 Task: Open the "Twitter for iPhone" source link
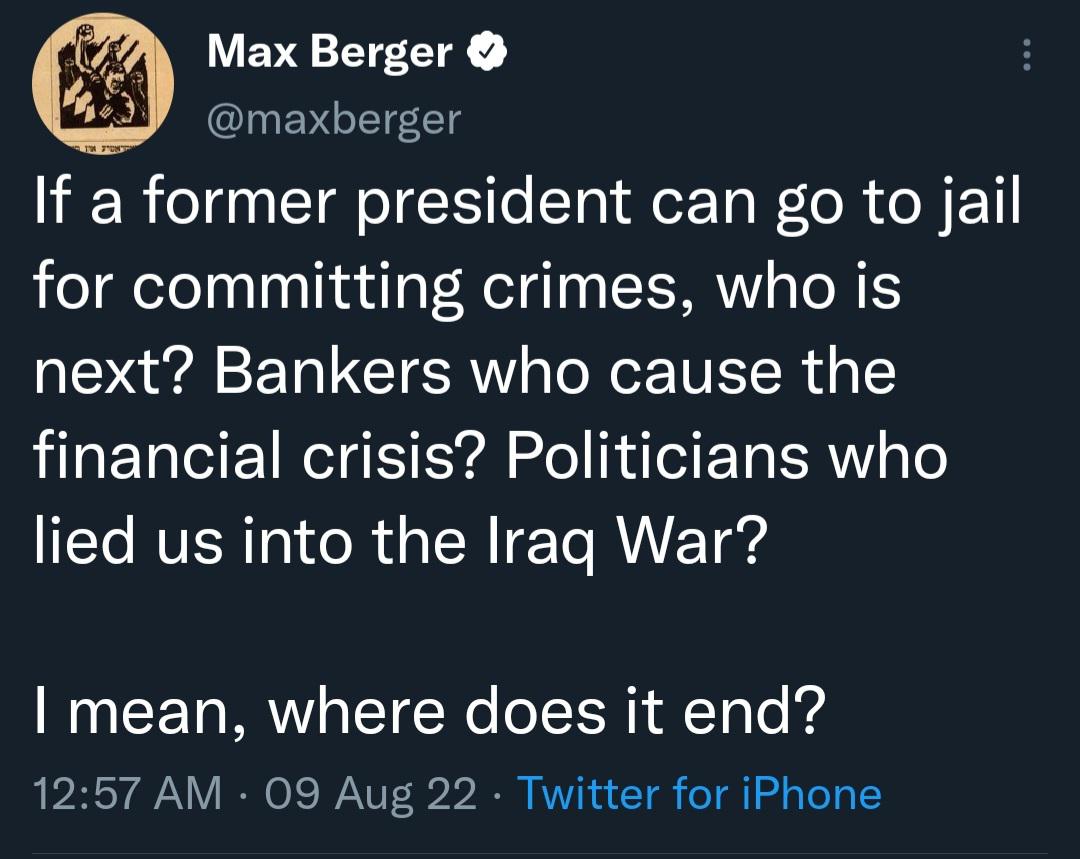(698, 794)
